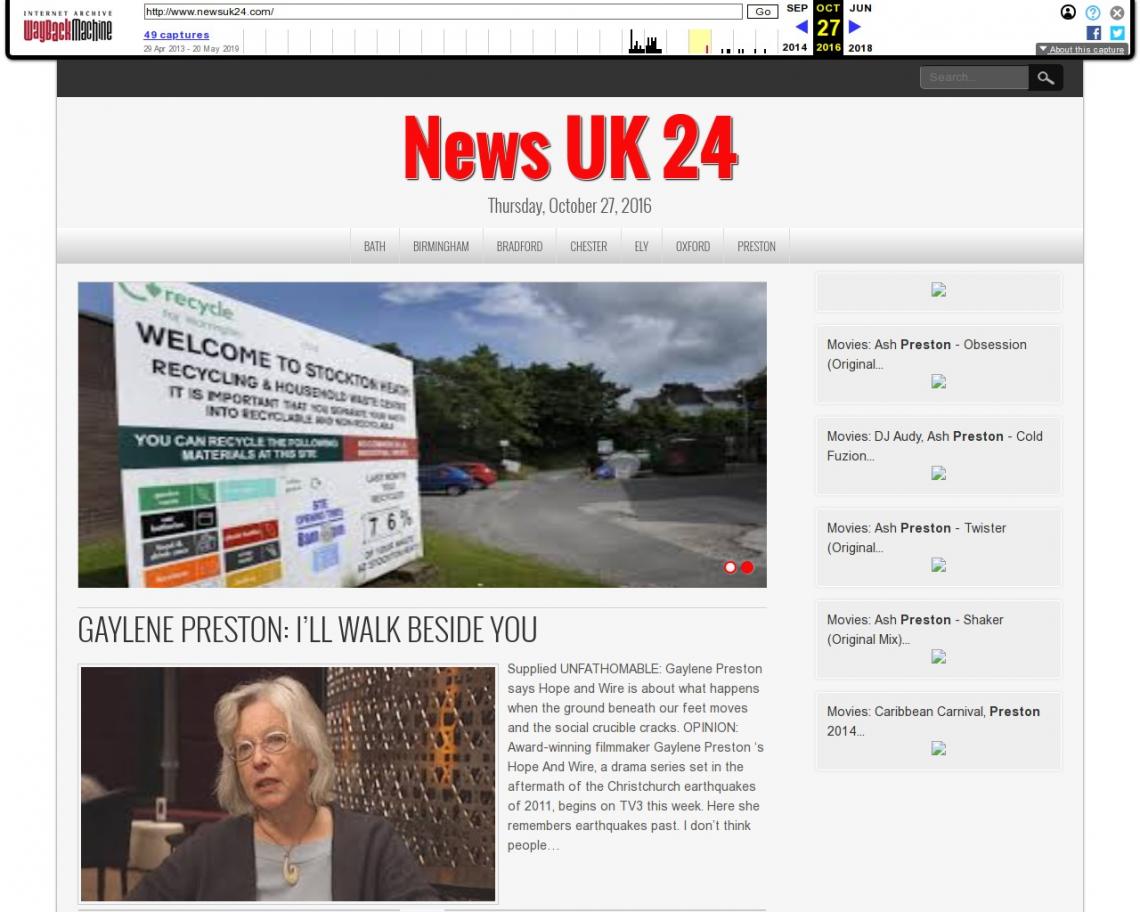Viewport: 1140px width, 912px height.
Task: Open the Wayback user account icon
Action: [1068, 12]
